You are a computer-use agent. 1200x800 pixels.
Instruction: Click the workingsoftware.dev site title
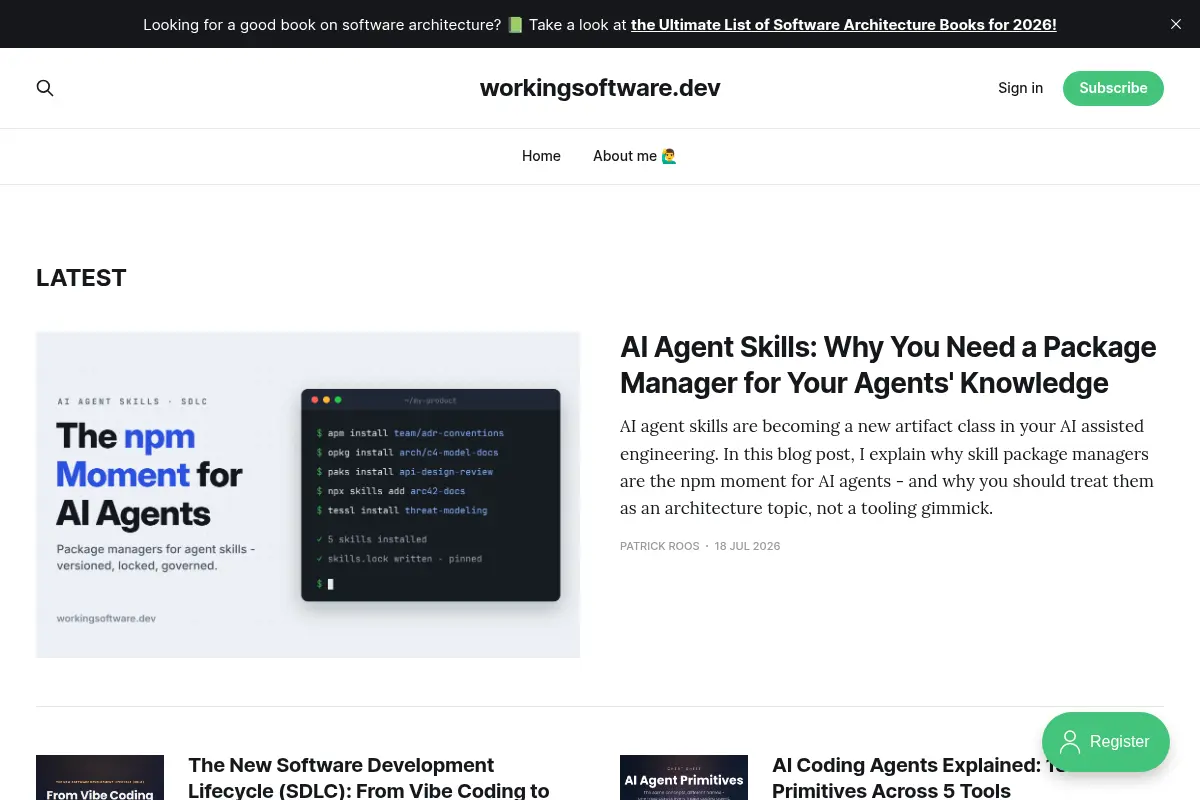pos(600,88)
